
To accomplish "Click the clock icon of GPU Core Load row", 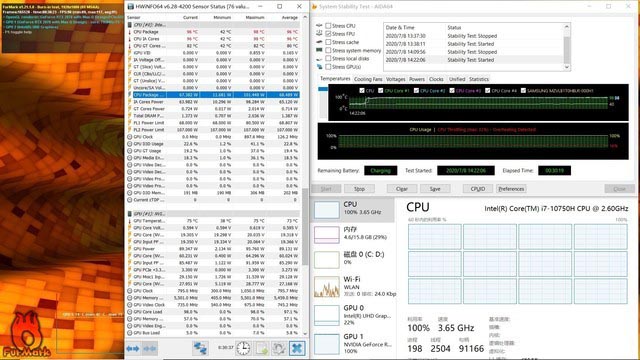I will click(130, 312).
